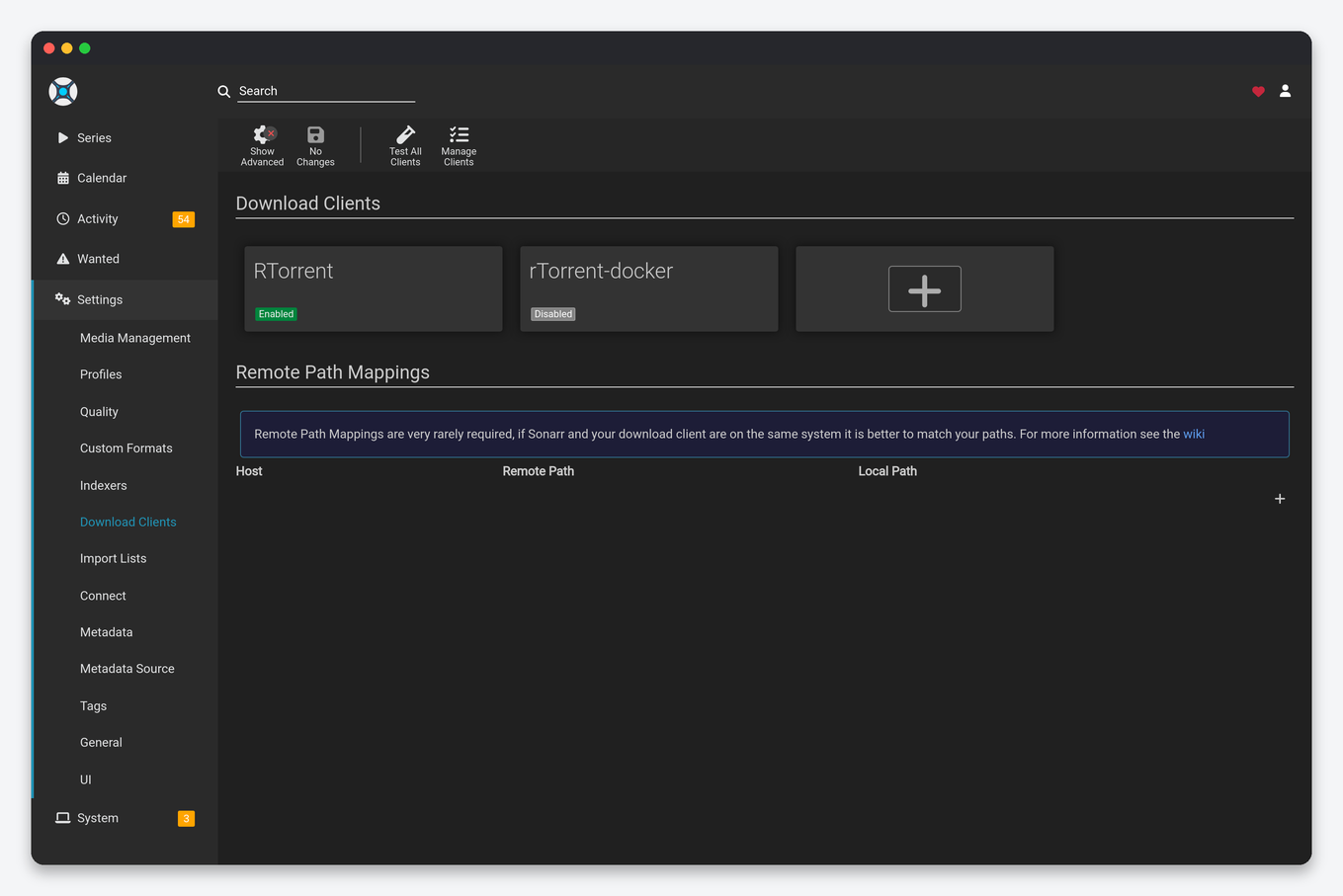This screenshot has height=896, width=1343.
Task: Add a new remote path mapping
Action: click(x=1280, y=499)
